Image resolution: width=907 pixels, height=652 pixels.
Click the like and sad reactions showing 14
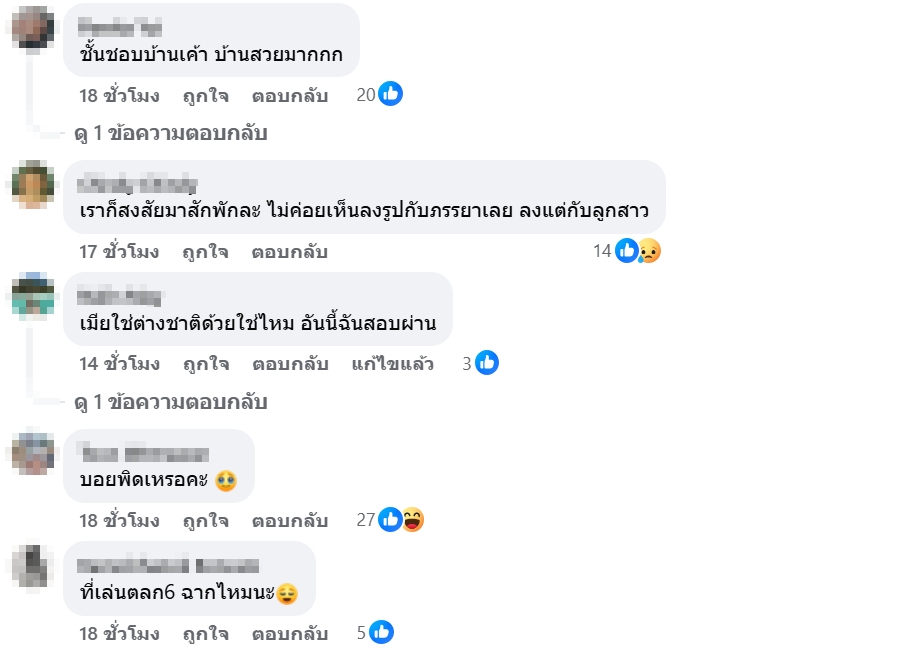[x=638, y=251]
